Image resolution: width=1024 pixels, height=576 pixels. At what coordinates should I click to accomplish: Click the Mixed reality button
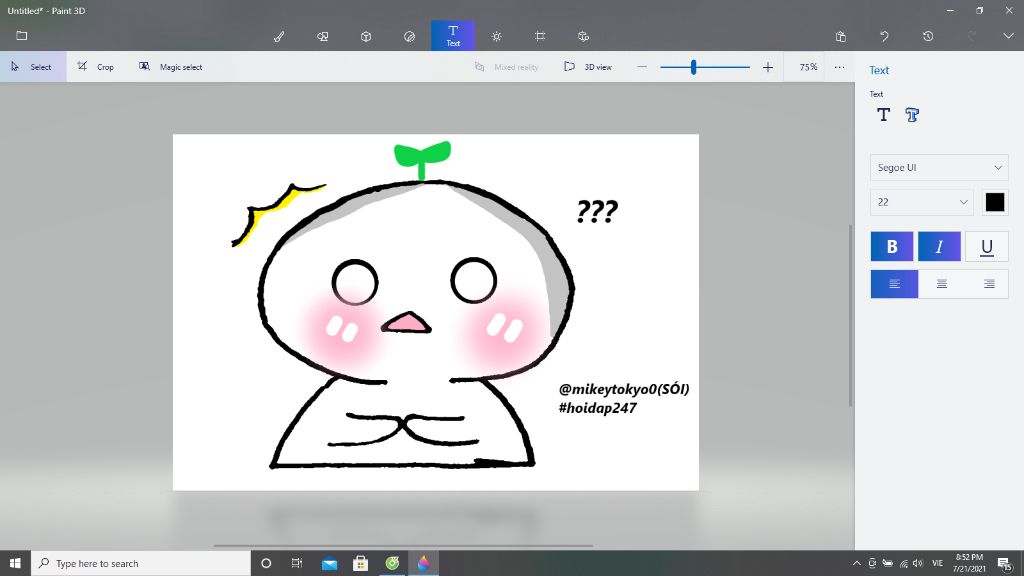(x=506, y=67)
